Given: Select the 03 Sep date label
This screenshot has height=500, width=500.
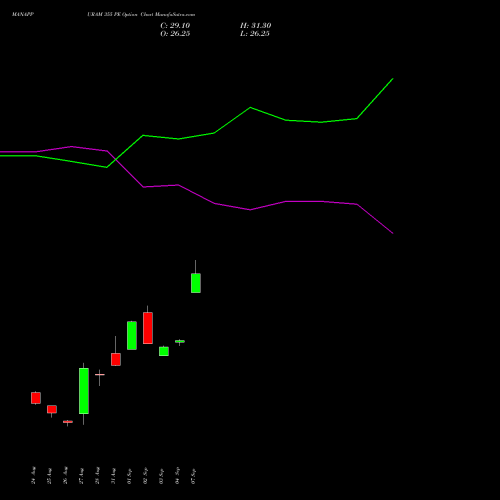Looking at the screenshot, I should click(x=161, y=475).
